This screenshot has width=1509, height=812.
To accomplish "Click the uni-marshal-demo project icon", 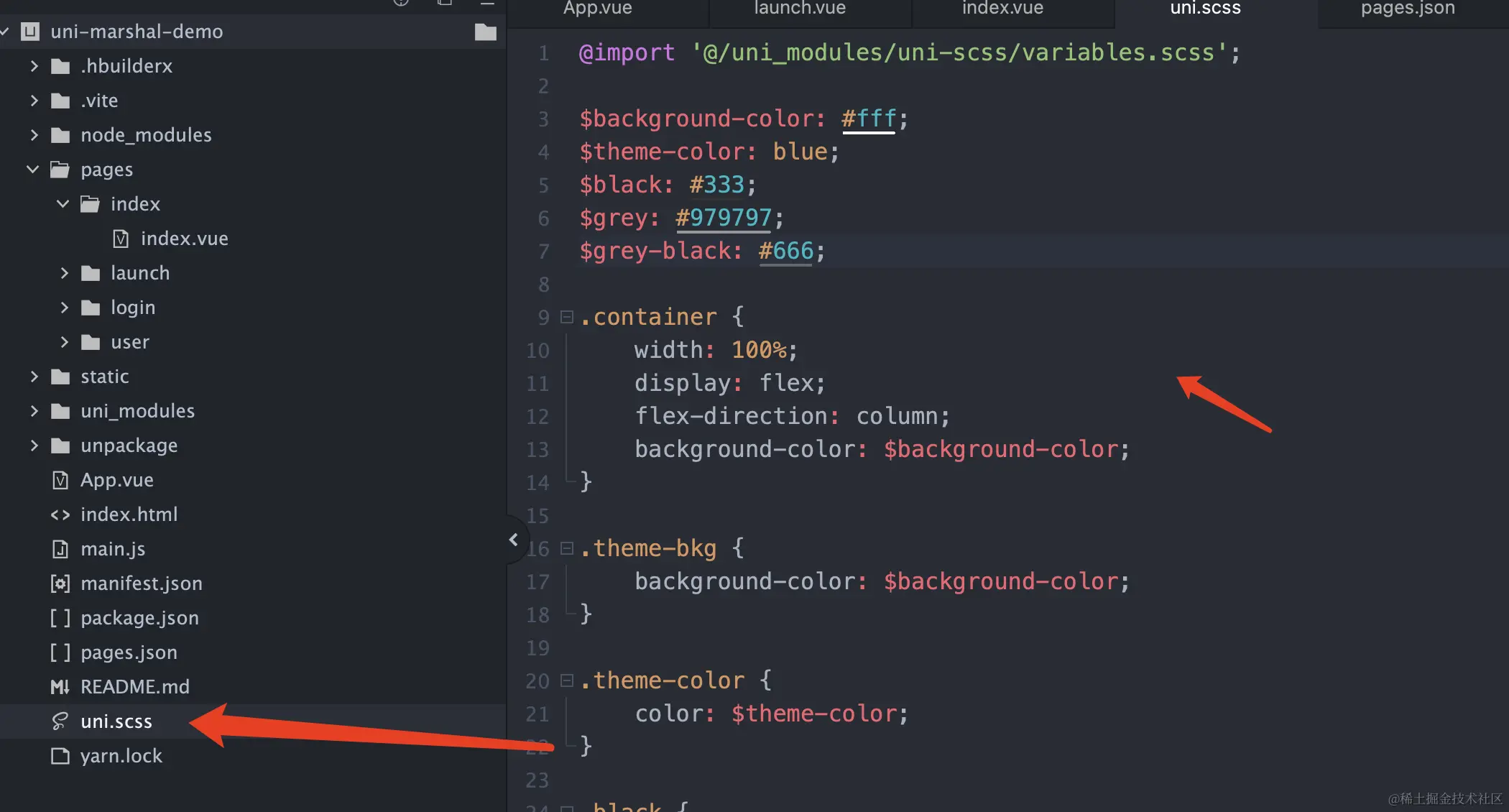I will coord(30,32).
